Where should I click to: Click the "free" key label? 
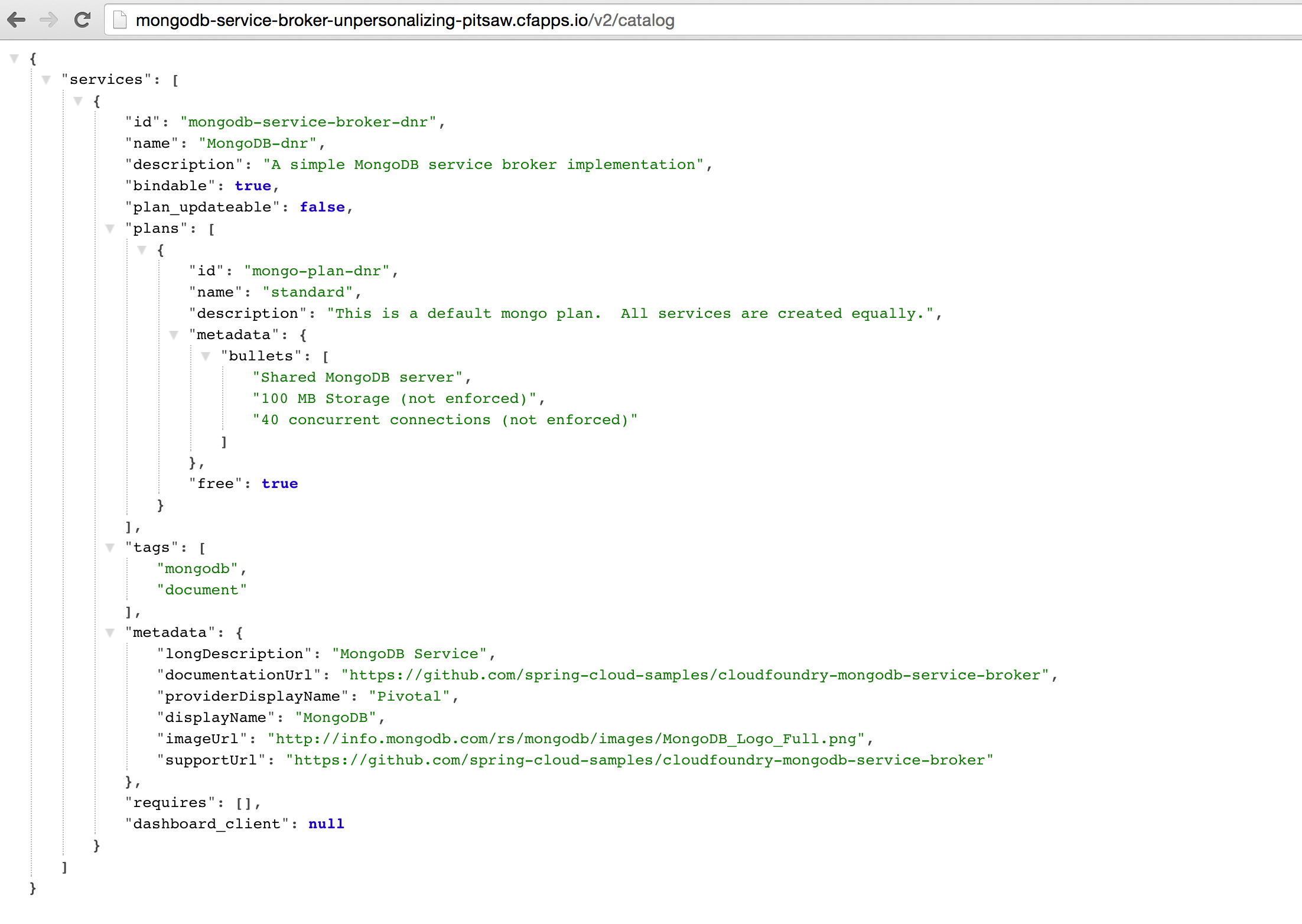216,484
